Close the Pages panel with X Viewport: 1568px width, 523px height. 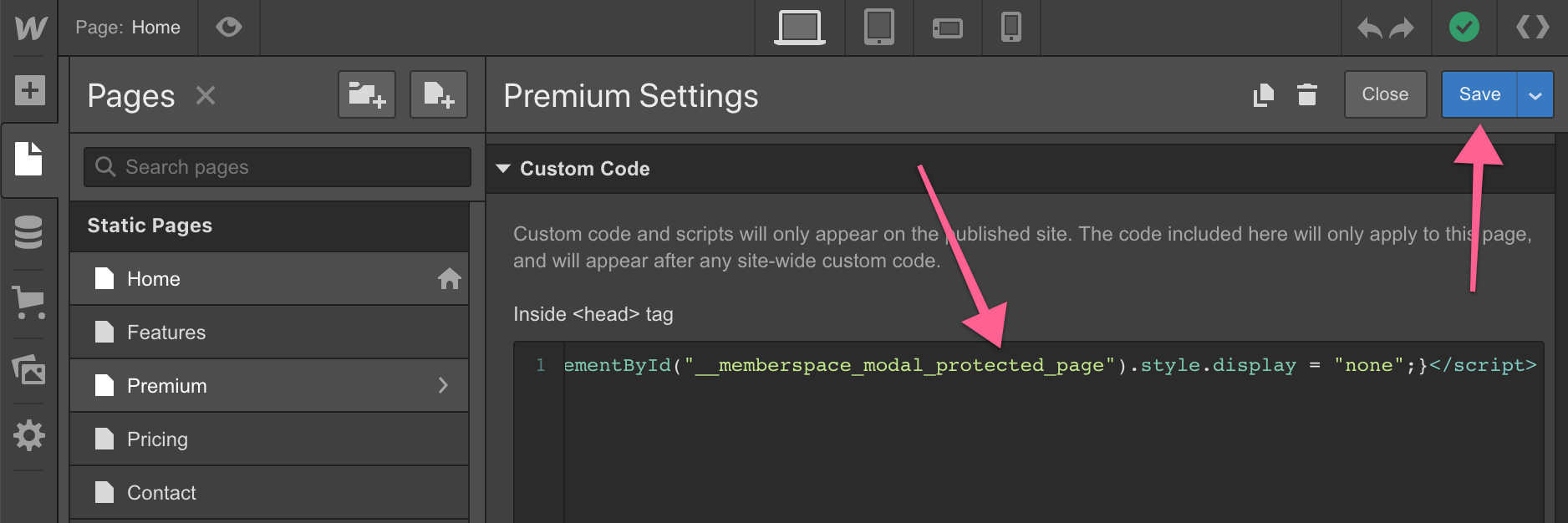click(206, 95)
